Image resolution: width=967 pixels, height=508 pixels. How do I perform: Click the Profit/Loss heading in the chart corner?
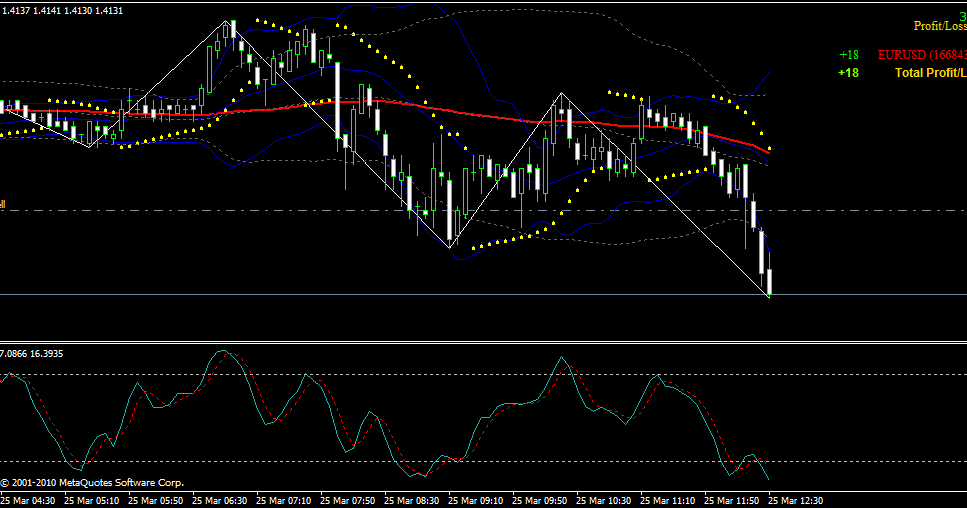point(940,26)
